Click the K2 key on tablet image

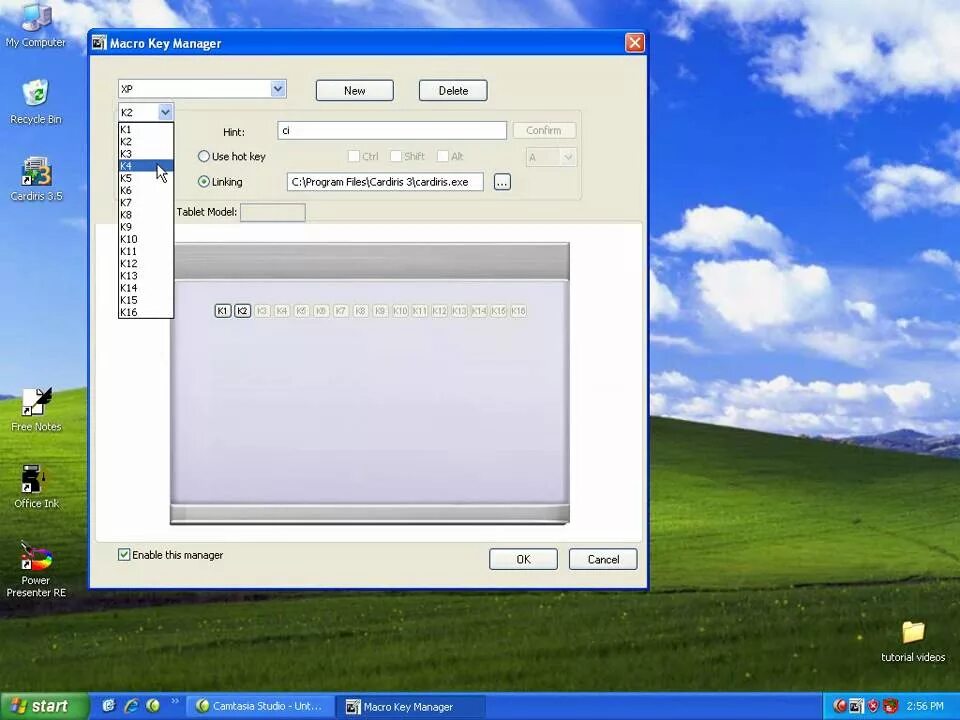(x=242, y=311)
